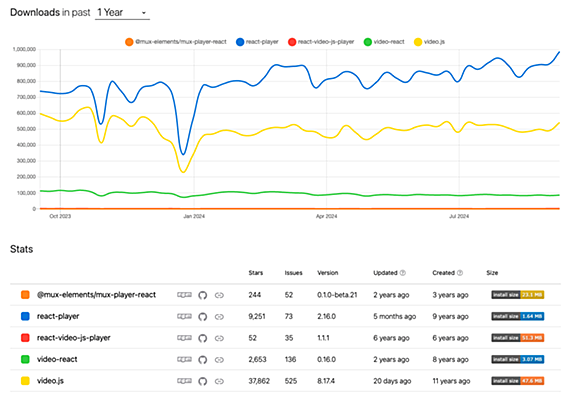Select version 8.17.4
This screenshot has height=402, width=586.
pyautogui.click(x=326, y=381)
